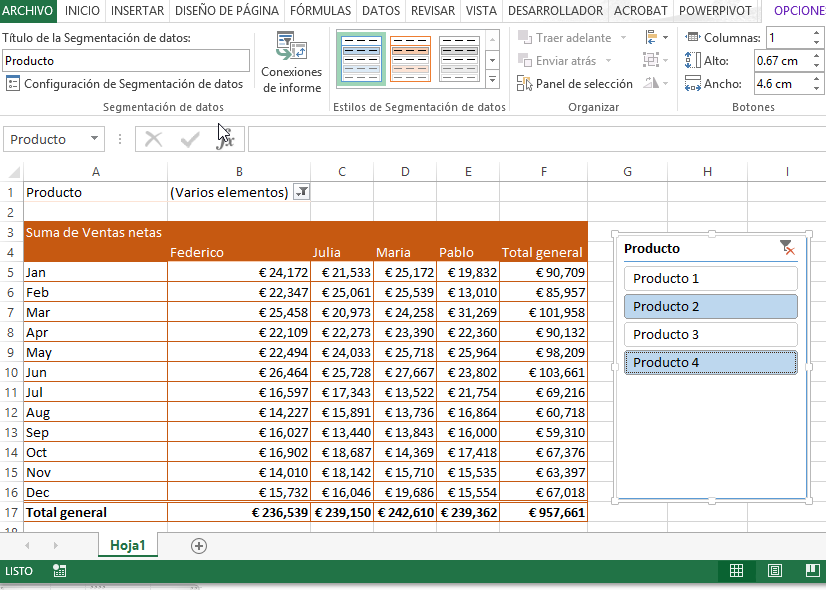Click the macro recording icon in status bar
The height and width of the screenshot is (590, 826).
click(x=58, y=570)
